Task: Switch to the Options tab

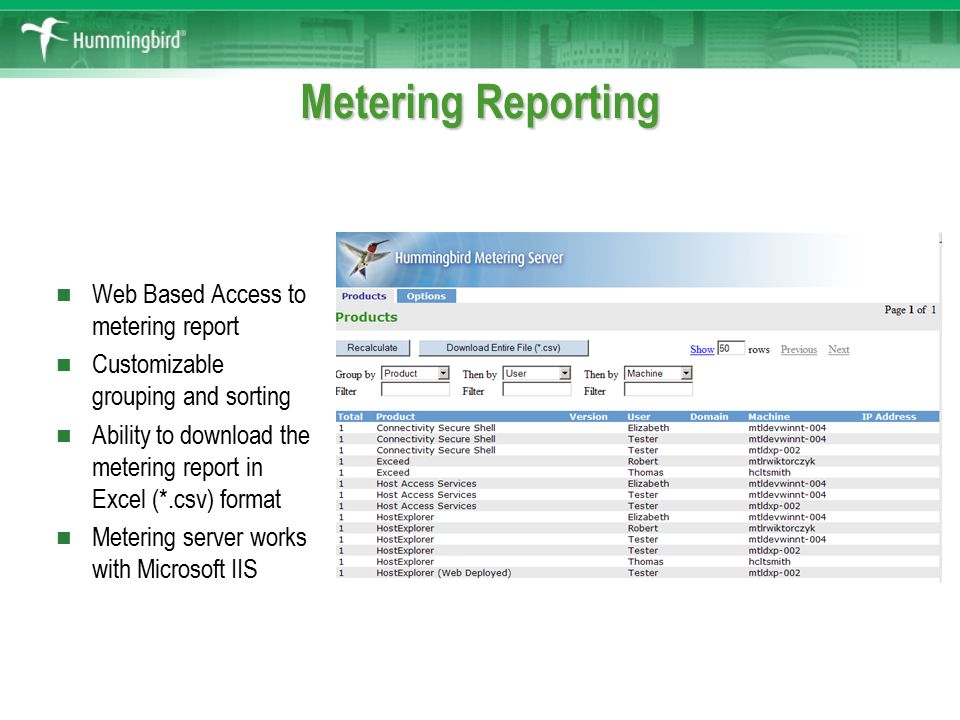Action: pos(426,296)
